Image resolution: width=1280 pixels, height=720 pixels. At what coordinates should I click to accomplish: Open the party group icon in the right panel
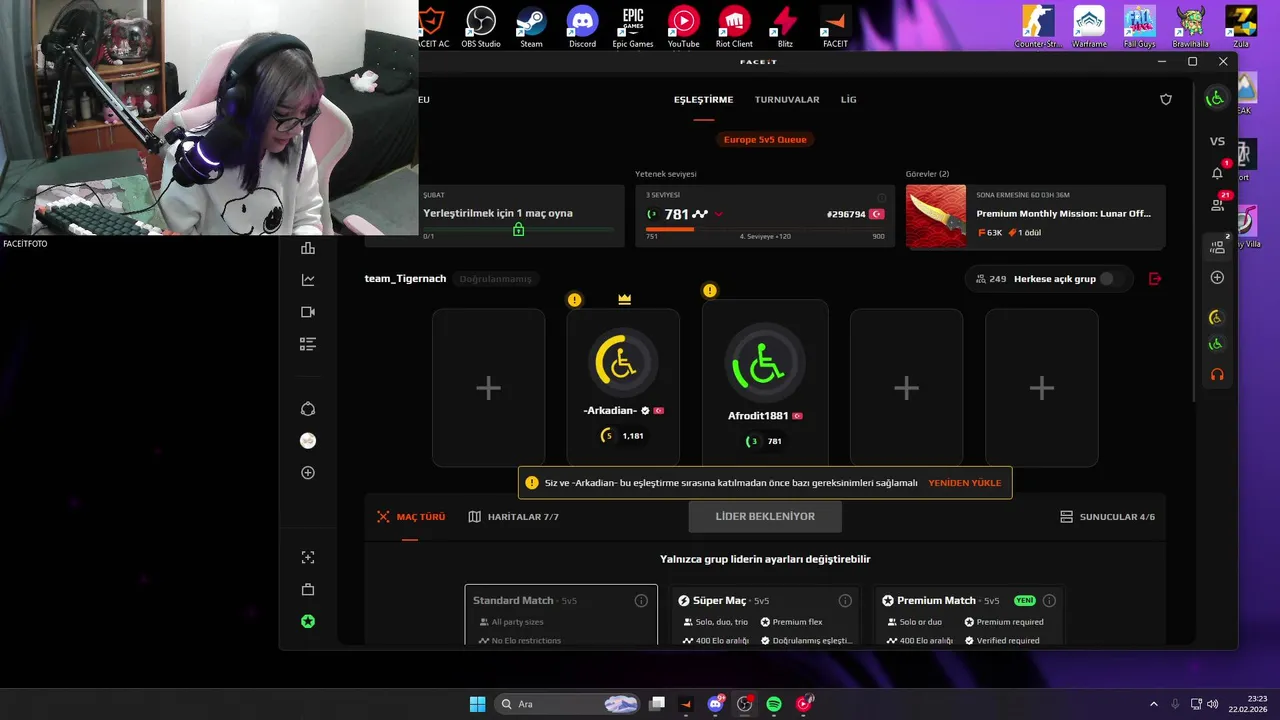coord(1217,246)
